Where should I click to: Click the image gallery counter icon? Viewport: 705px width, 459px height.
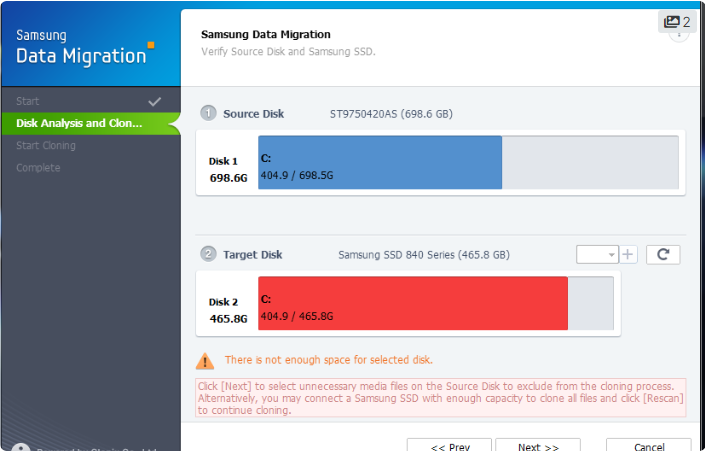tap(677, 22)
